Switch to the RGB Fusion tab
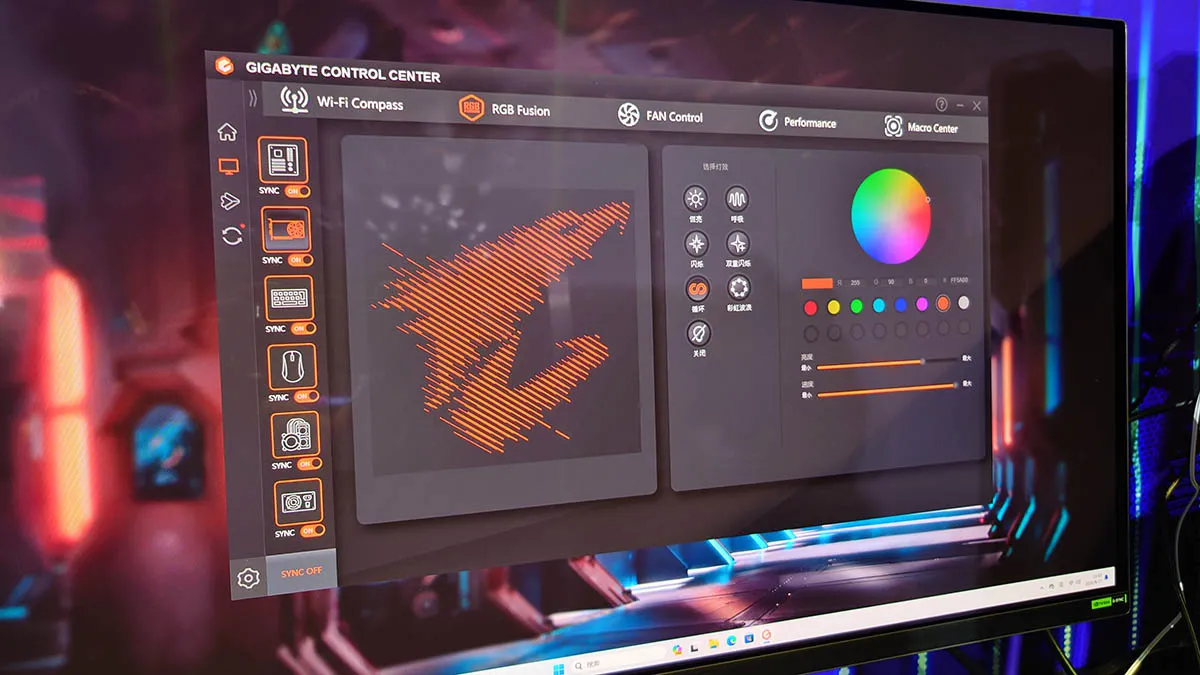This screenshot has height=675, width=1200. pyautogui.click(x=505, y=109)
